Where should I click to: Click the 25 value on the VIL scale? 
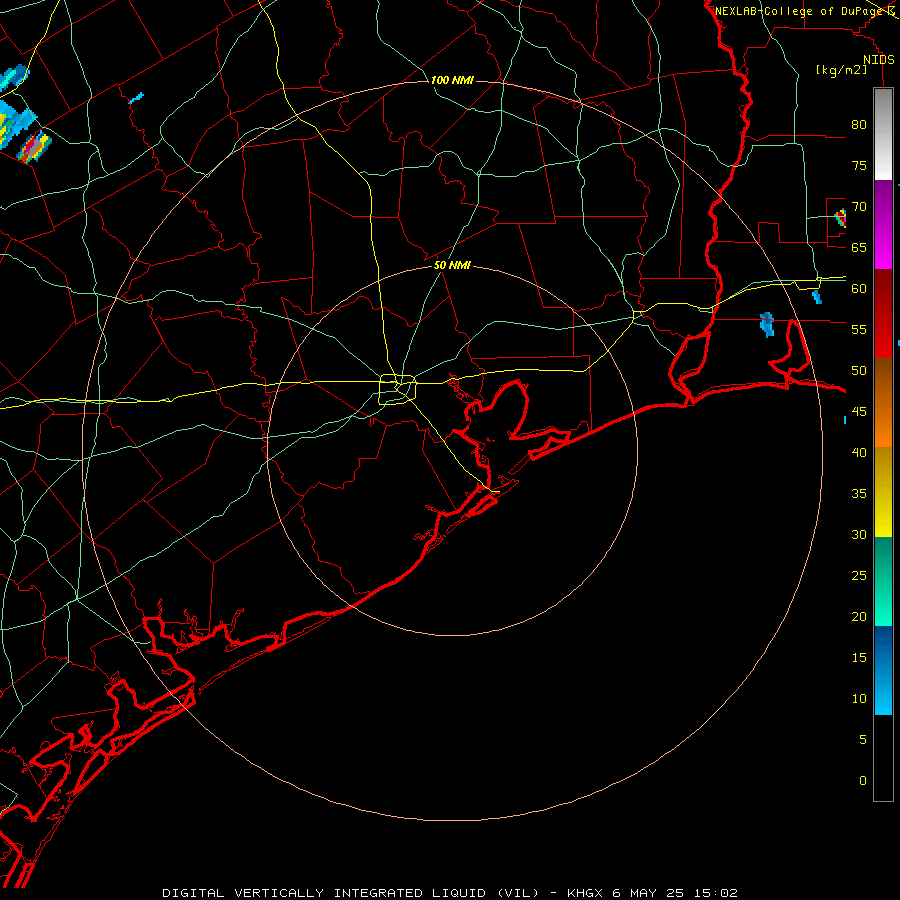tap(859, 576)
